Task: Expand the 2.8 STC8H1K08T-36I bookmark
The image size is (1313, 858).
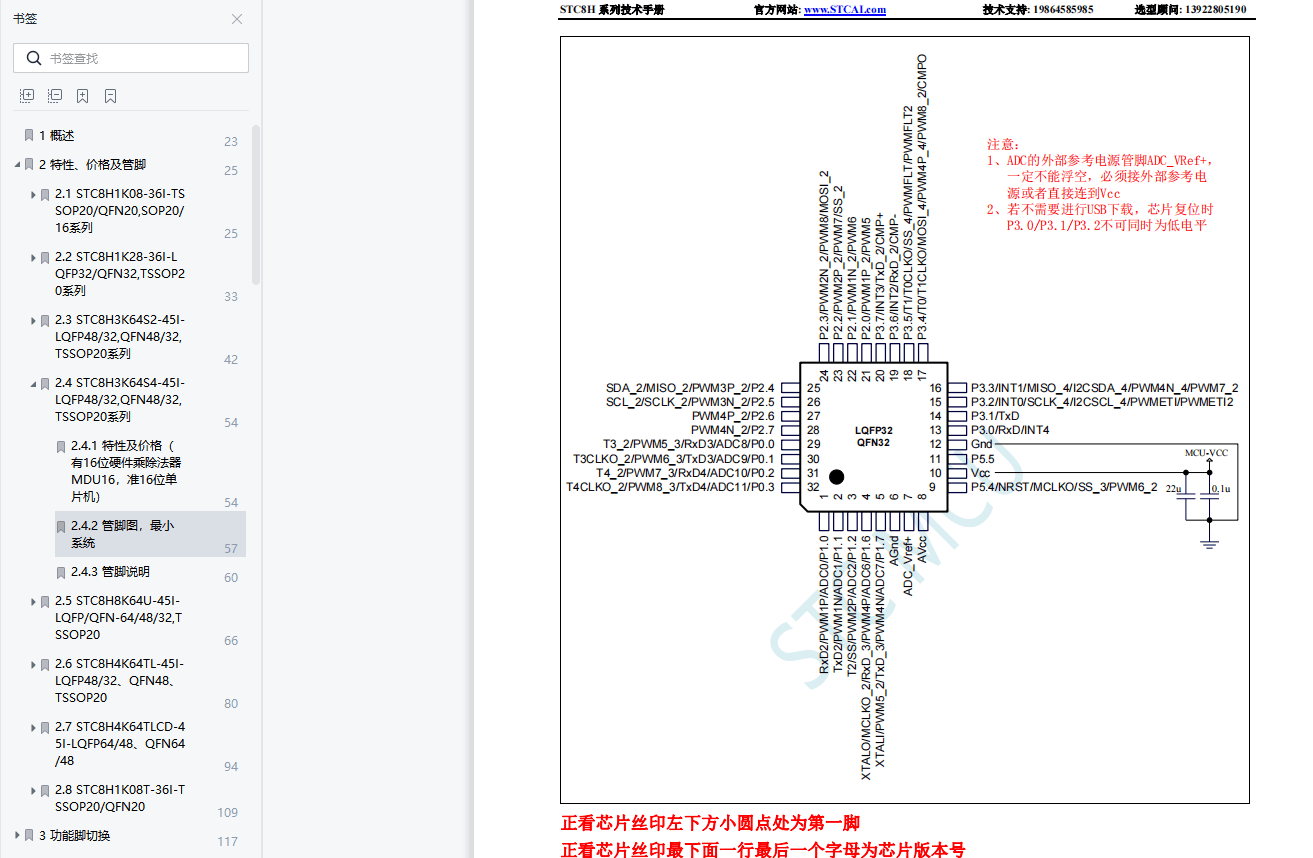Action: pyautogui.click(x=33, y=791)
